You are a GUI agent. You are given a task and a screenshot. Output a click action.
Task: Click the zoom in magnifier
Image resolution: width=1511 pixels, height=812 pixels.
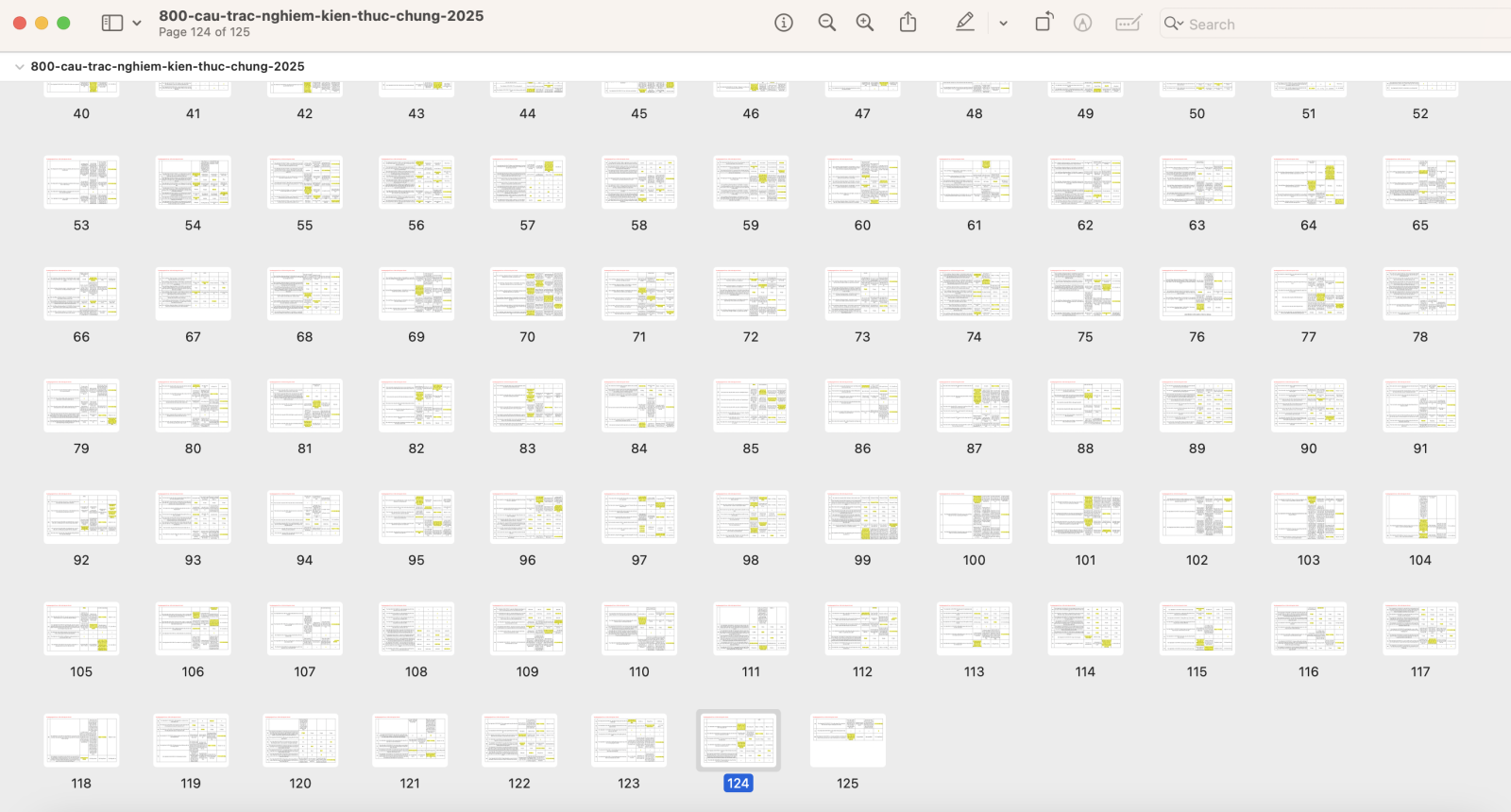click(x=864, y=24)
